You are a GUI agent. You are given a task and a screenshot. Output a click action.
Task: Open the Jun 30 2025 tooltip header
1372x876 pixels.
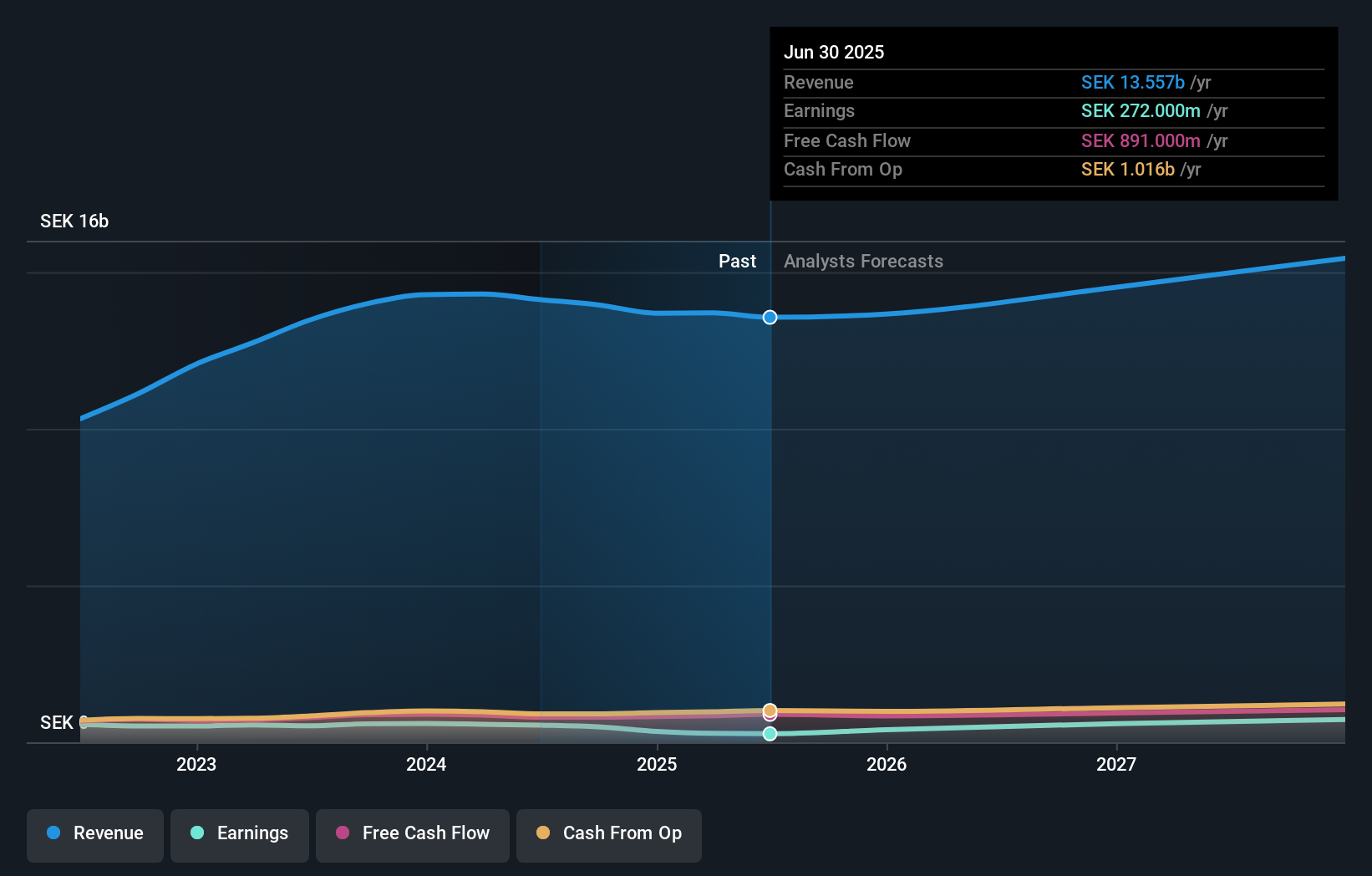click(x=834, y=52)
